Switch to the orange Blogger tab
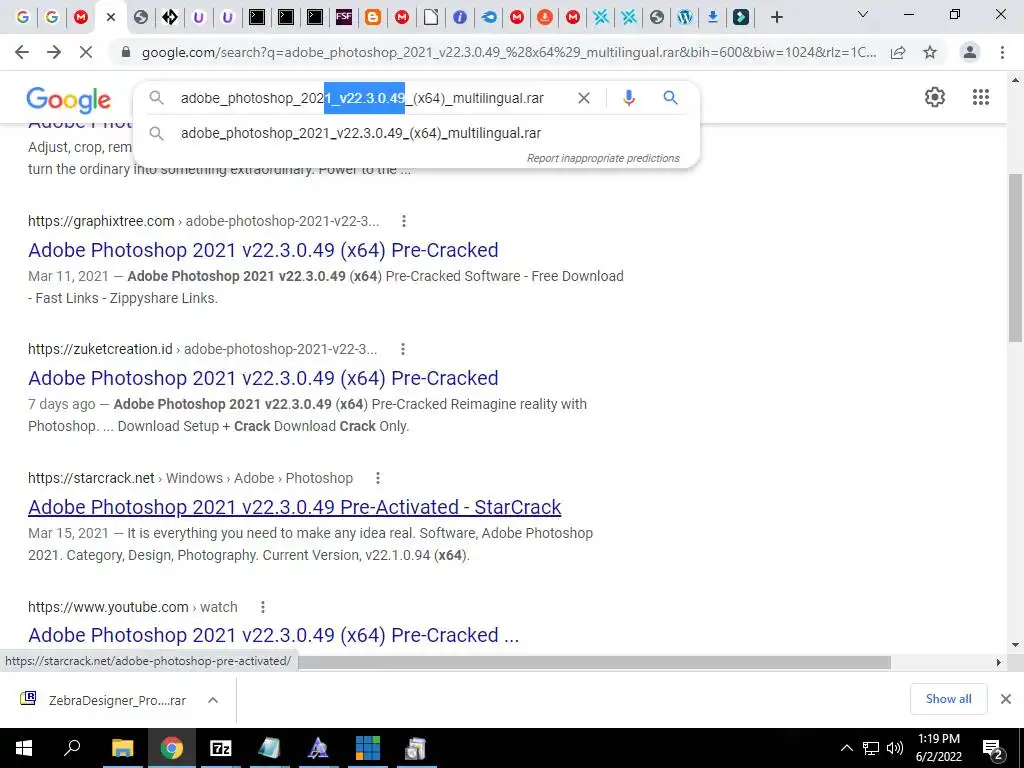 373,17
